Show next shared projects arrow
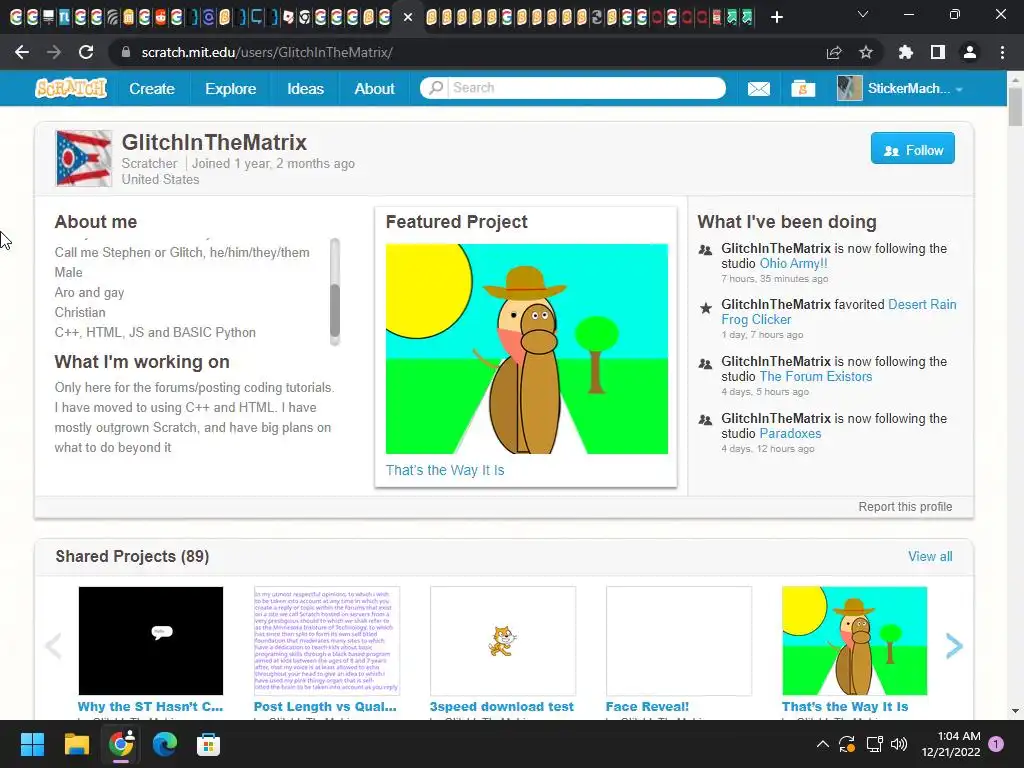 pyautogui.click(x=954, y=646)
